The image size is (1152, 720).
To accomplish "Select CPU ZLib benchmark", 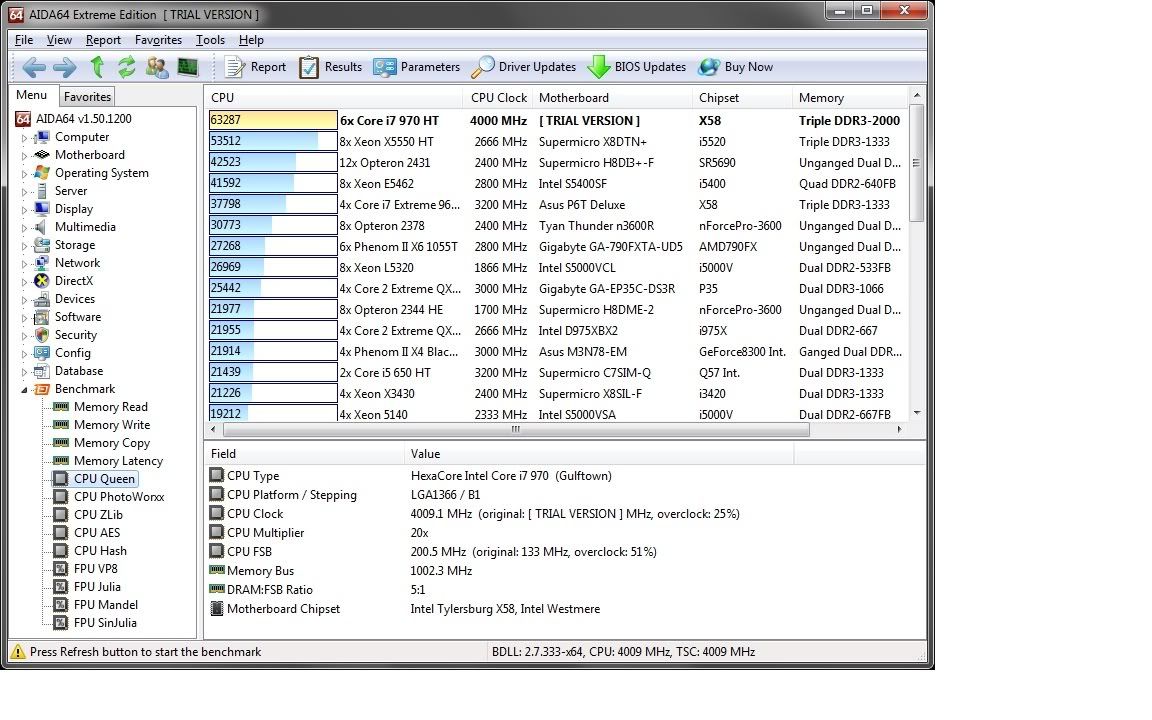I will pyautogui.click(x=98, y=515).
